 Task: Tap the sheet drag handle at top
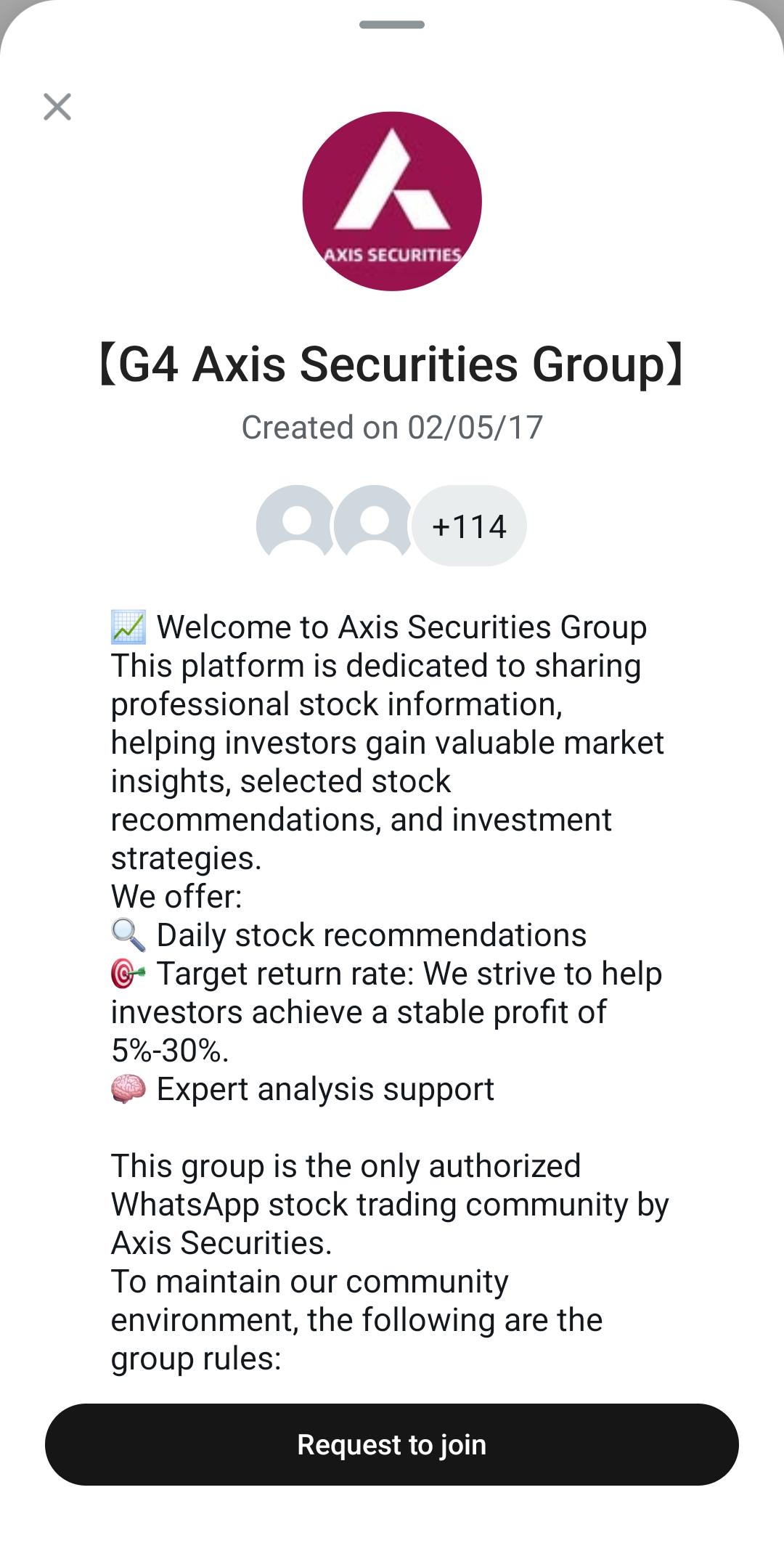pos(392,25)
